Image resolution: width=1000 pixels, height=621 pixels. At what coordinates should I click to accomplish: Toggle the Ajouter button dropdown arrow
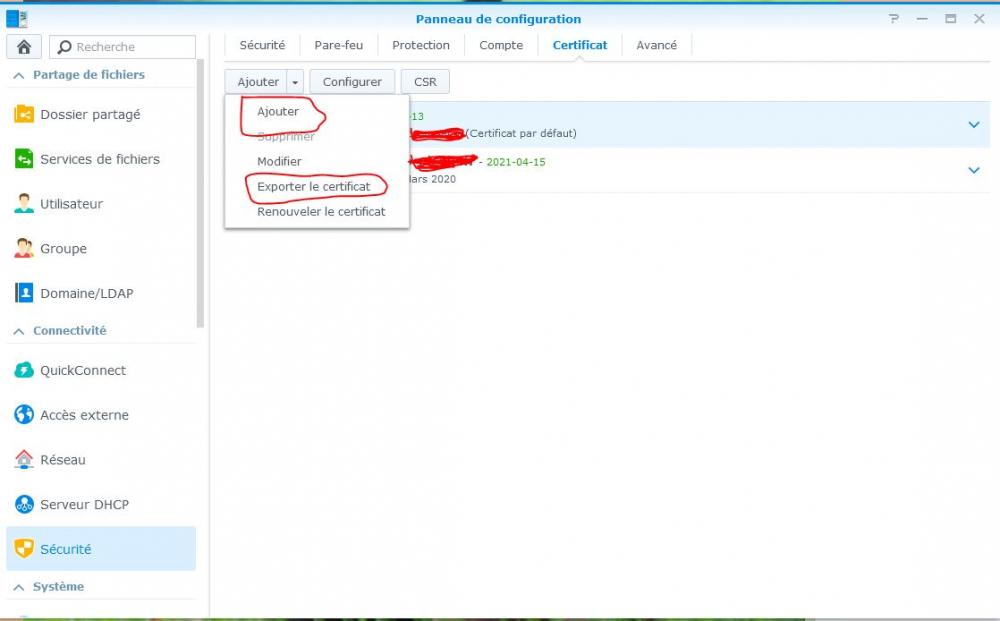[x=295, y=82]
